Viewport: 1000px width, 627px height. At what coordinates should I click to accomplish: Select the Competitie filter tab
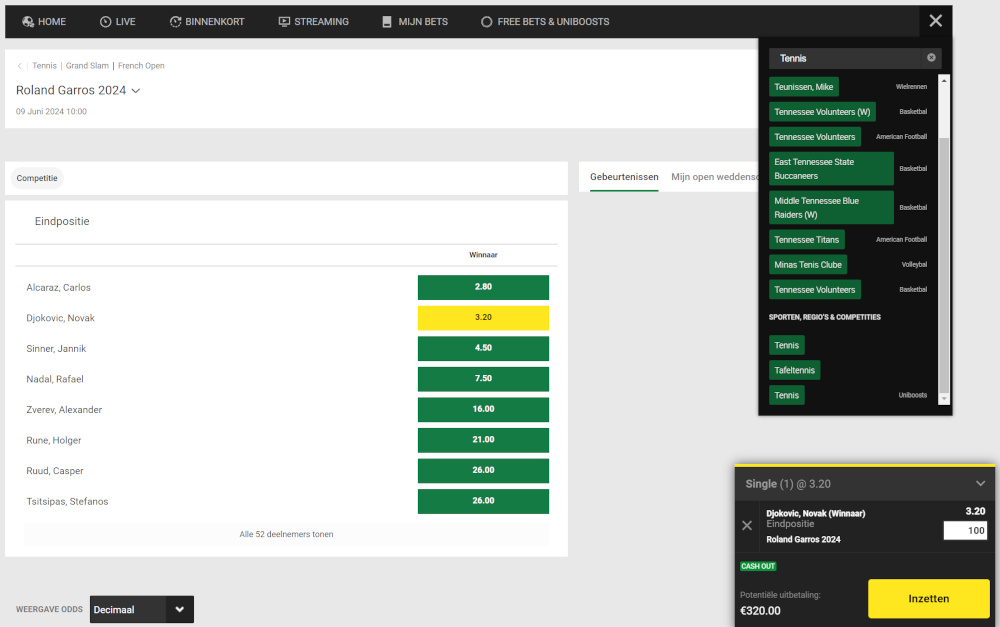click(x=37, y=178)
